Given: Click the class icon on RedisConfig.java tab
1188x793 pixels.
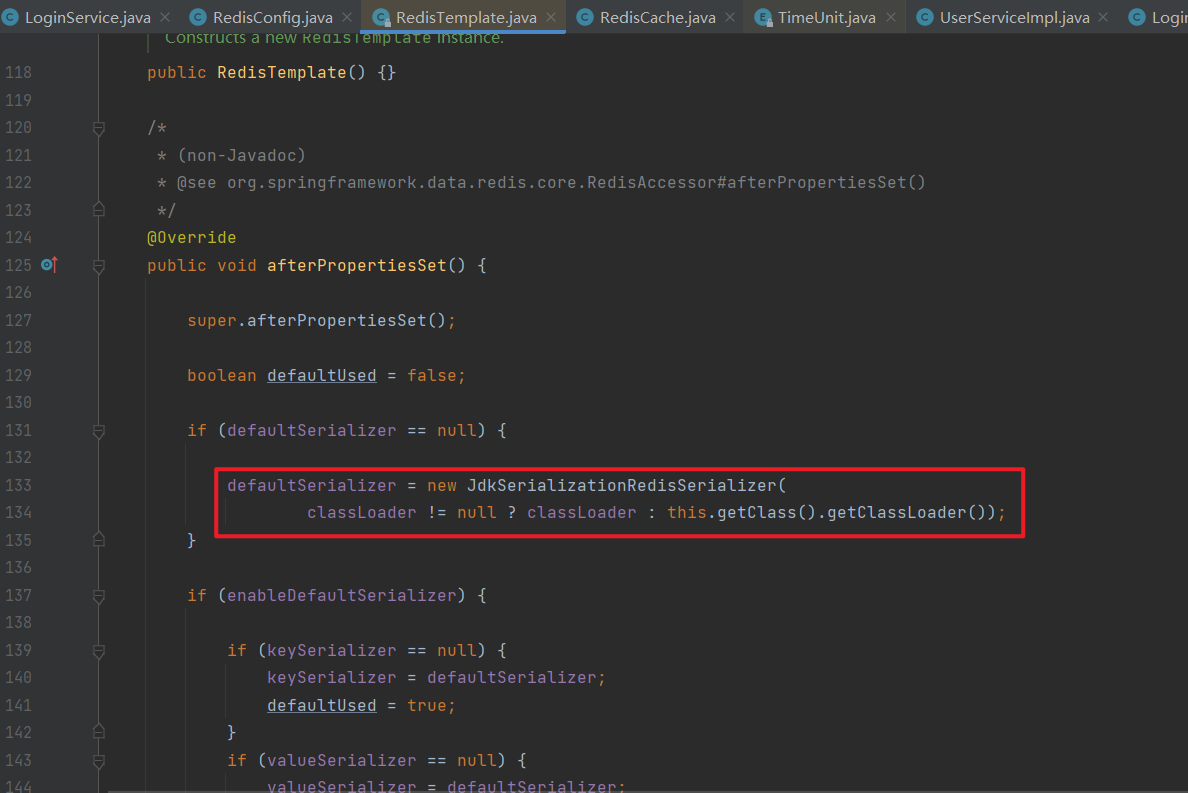Looking at the screenshot, I should tap(198, 17).
